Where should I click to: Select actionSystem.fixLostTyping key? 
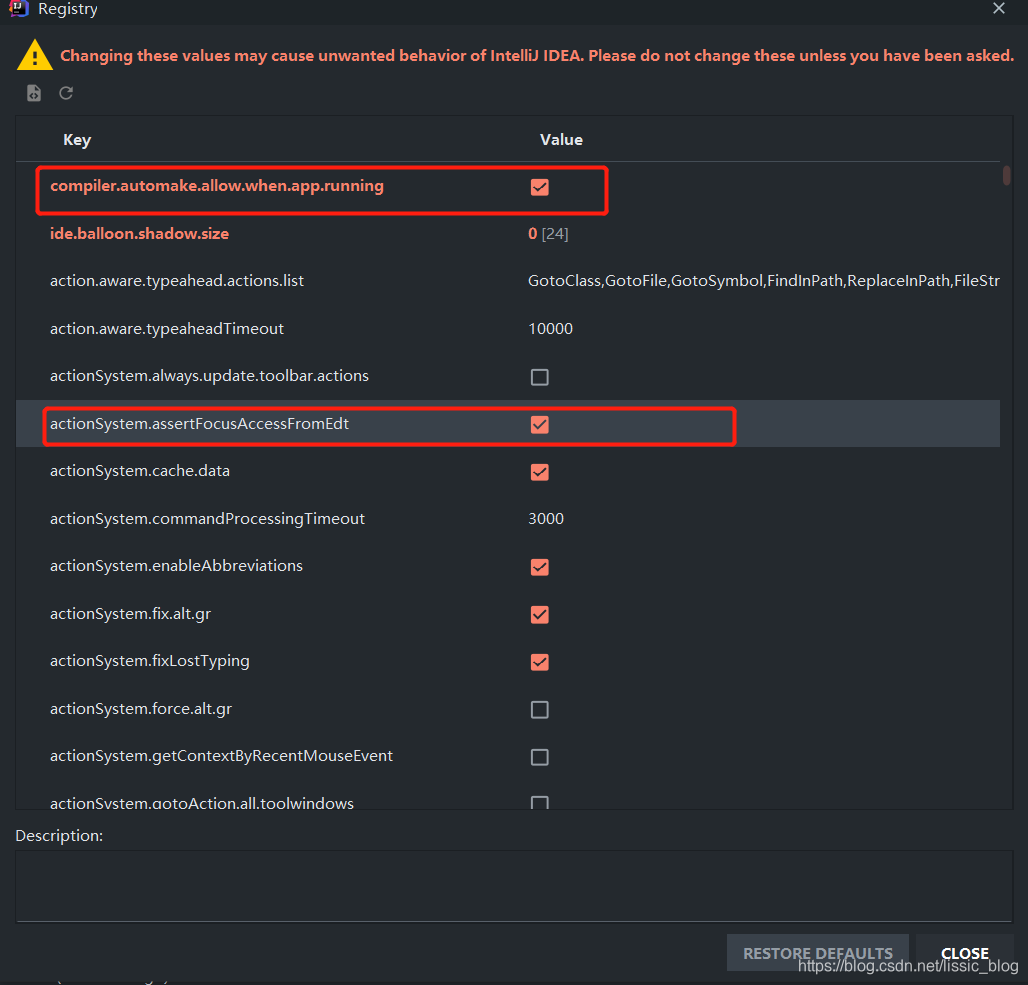(x=150, y=661)
